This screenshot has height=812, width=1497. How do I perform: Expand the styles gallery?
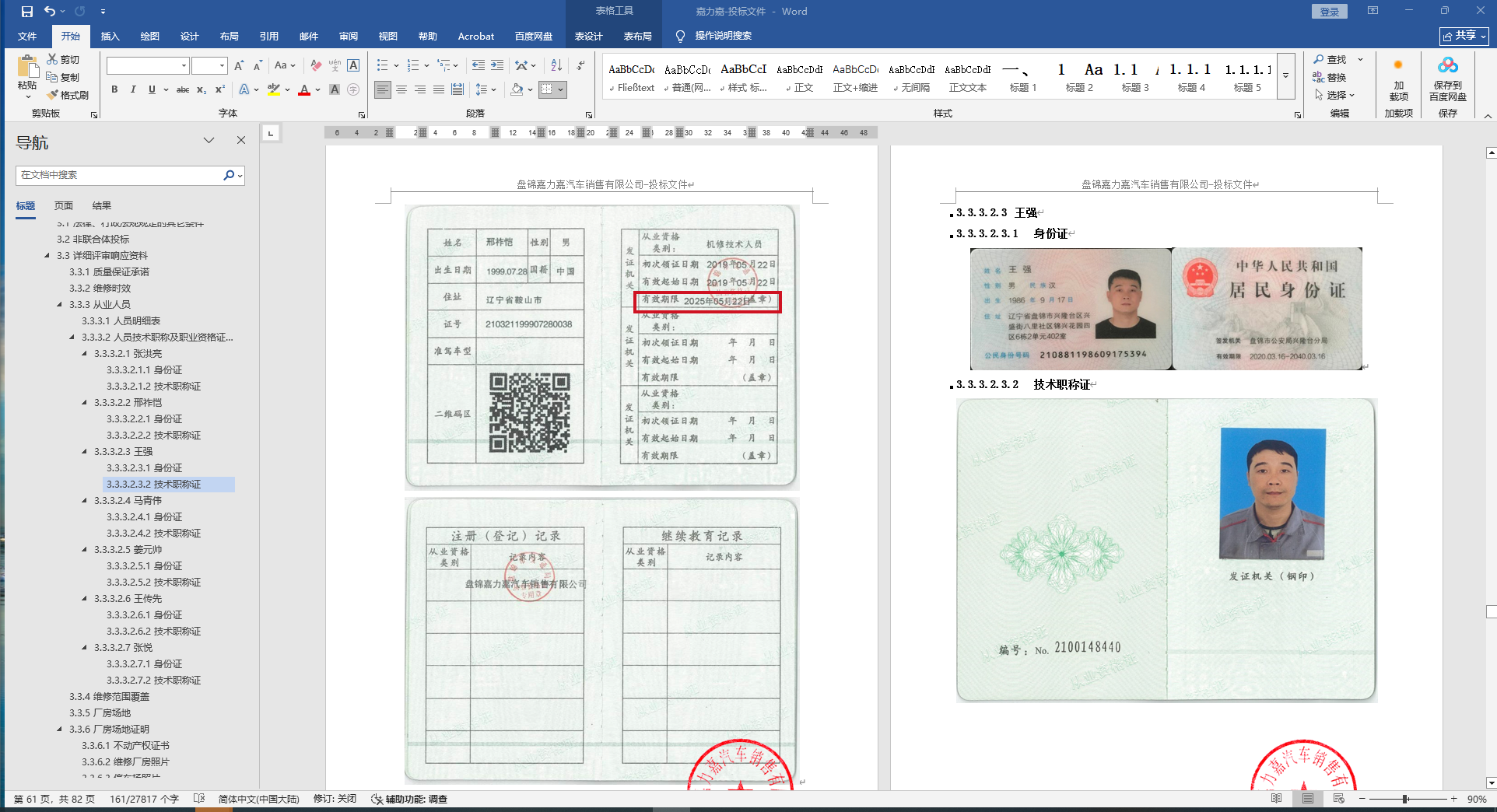1286,76
